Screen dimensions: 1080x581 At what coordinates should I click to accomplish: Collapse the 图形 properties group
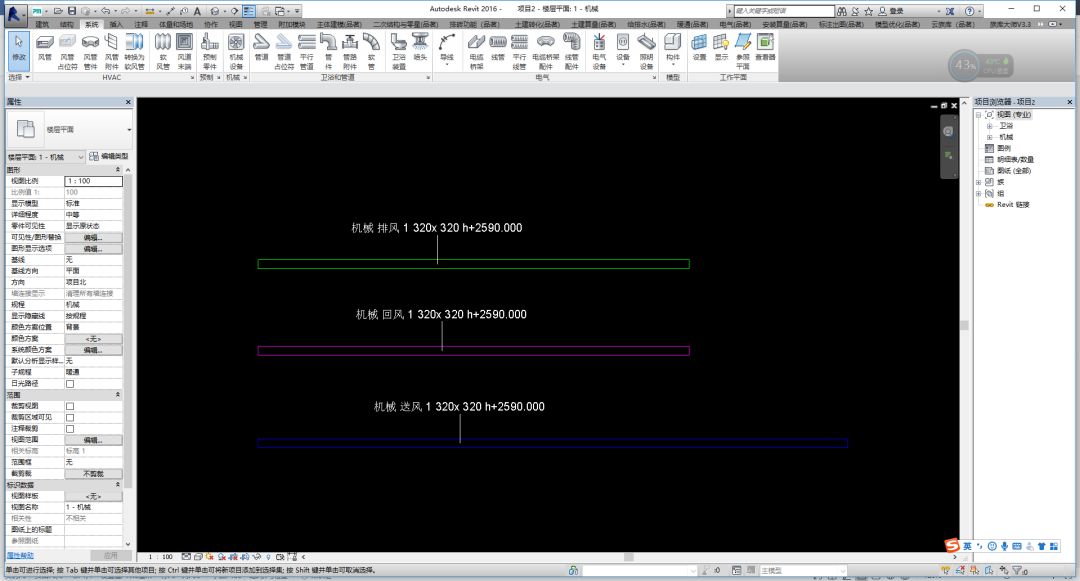(118, 169)
